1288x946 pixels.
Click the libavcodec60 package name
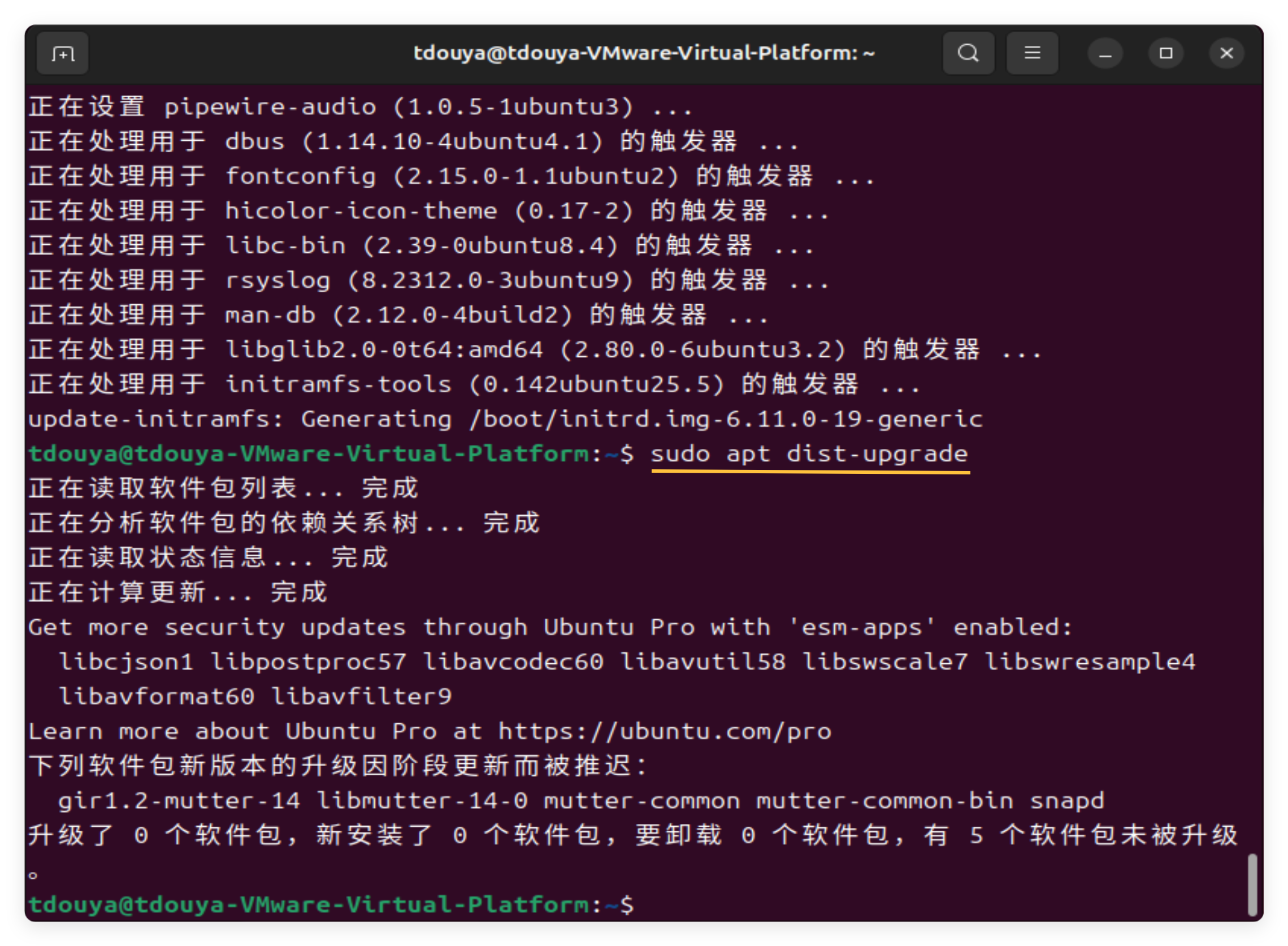point(514,663)
